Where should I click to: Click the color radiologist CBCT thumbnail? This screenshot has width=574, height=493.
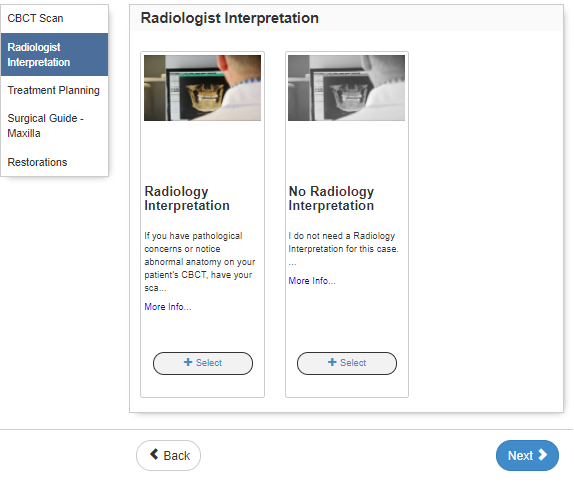tap(202, 88)
